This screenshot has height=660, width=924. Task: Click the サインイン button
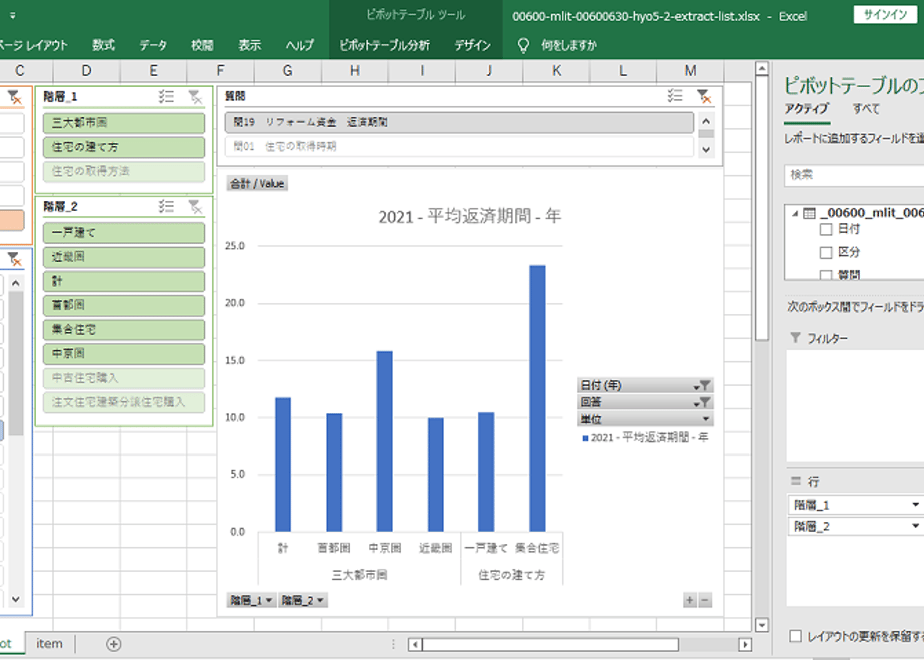[885, 15]
